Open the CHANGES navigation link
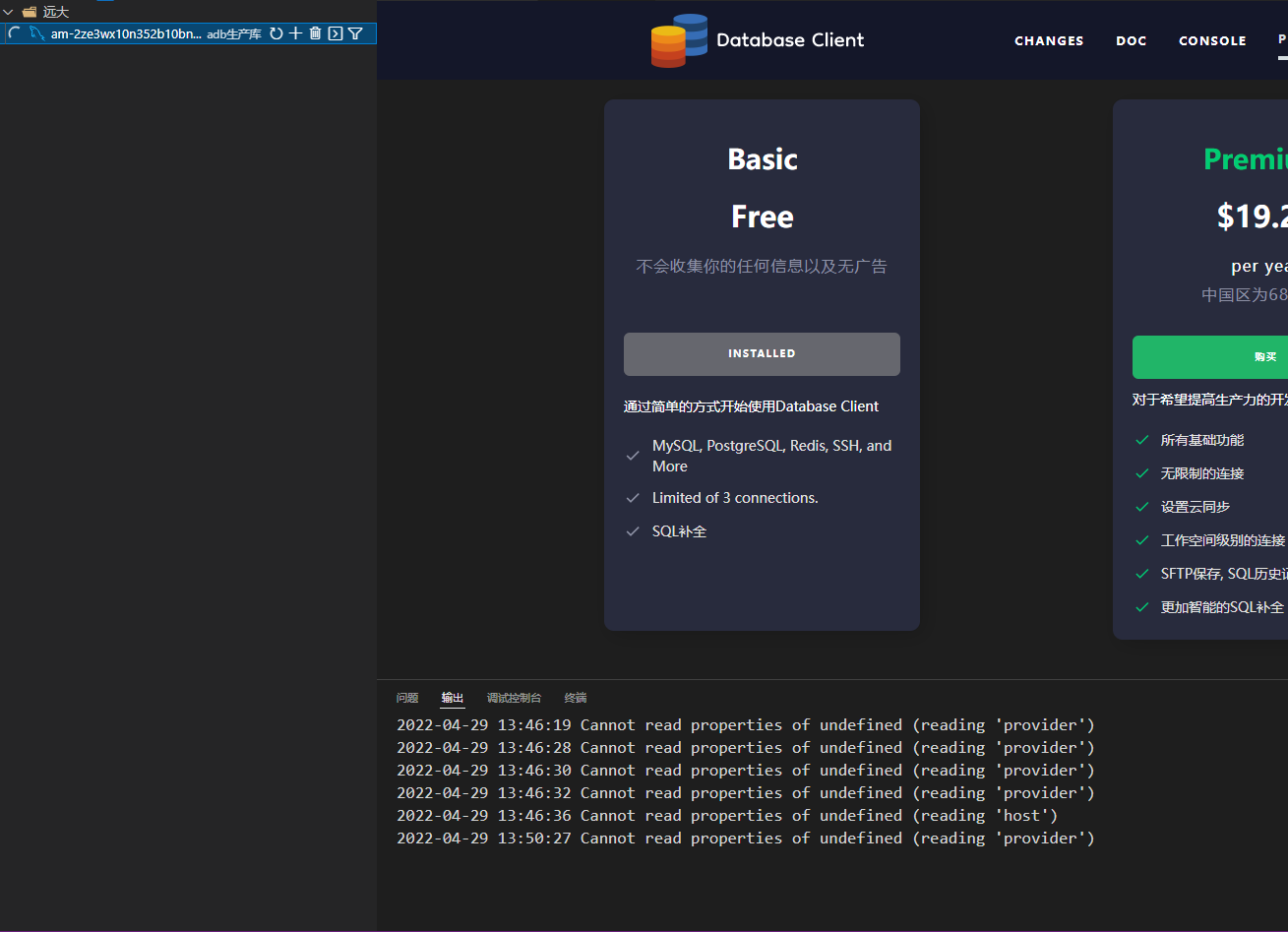1288x932 pixels. pyautogui.click(x=1049, y=40)
